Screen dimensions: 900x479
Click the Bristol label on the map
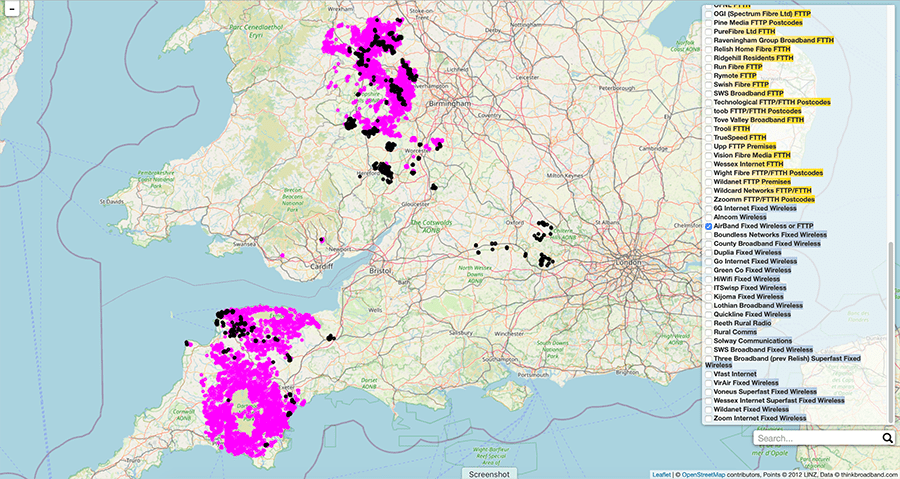point(381,270)
